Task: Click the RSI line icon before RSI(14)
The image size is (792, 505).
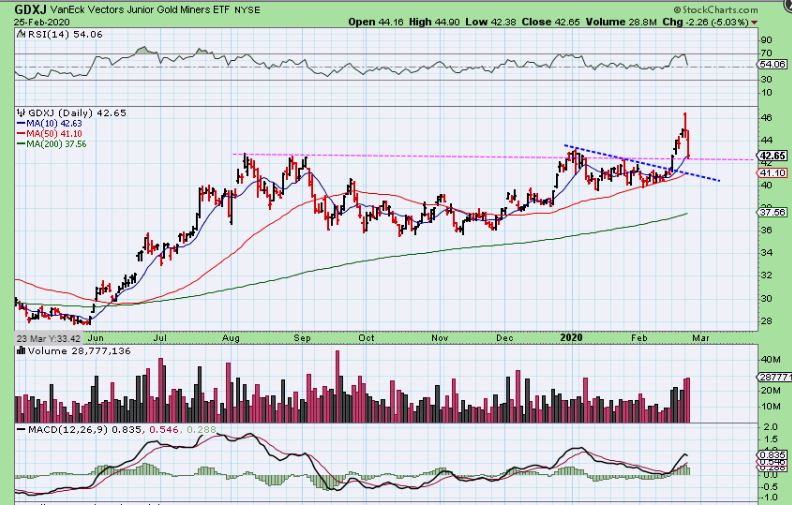Action: click(21, 34)
